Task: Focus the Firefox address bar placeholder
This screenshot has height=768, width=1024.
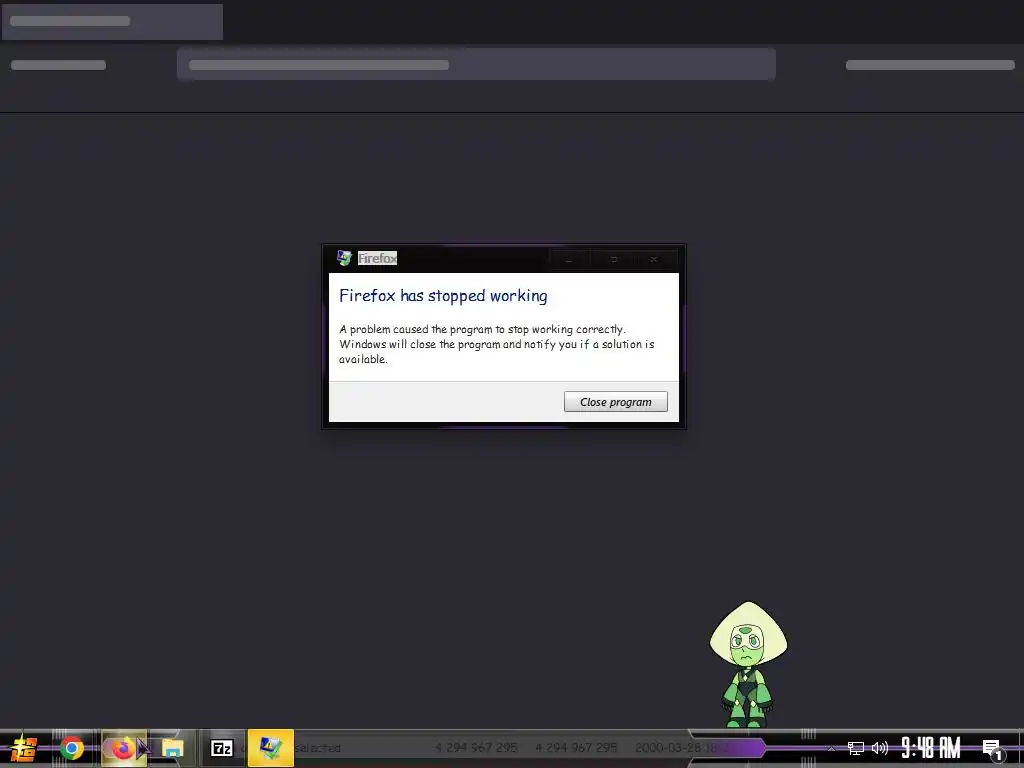Action: pyautogui.click(x=476, y=65)
